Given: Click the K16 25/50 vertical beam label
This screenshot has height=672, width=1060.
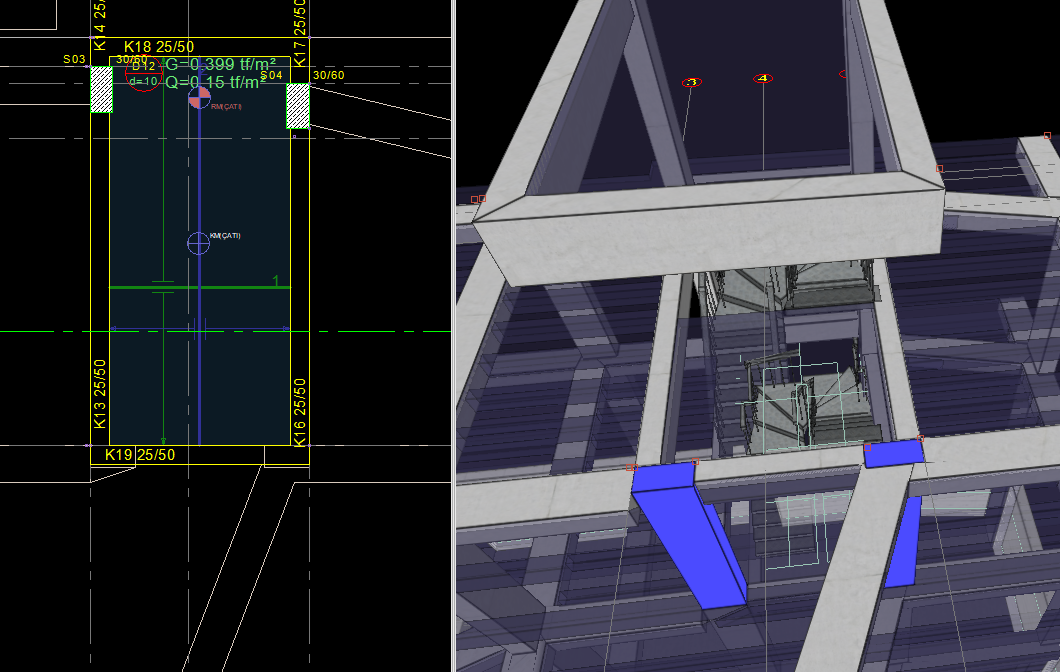Looking at the screenshot, I should (x=300, y=412).
